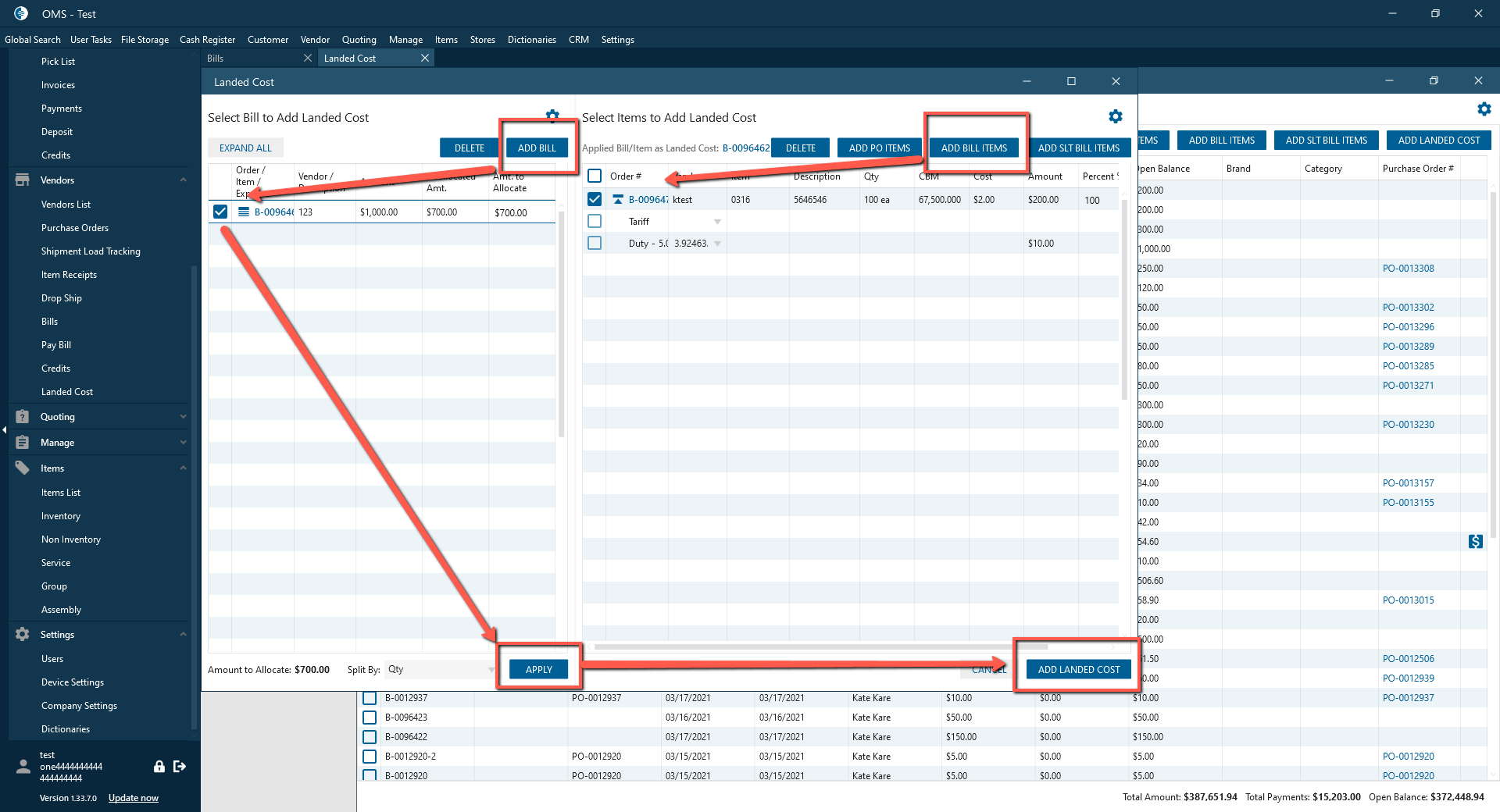1500x812 pixels.
Task: Open gear settings in the background Bills window
Action: coord(1484,109)
